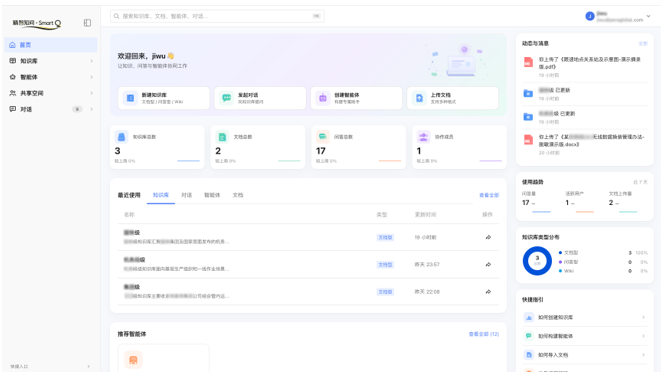Screen dimensions: 661x375
Task: Click the blue J user avatar
Action: (590, 16)
